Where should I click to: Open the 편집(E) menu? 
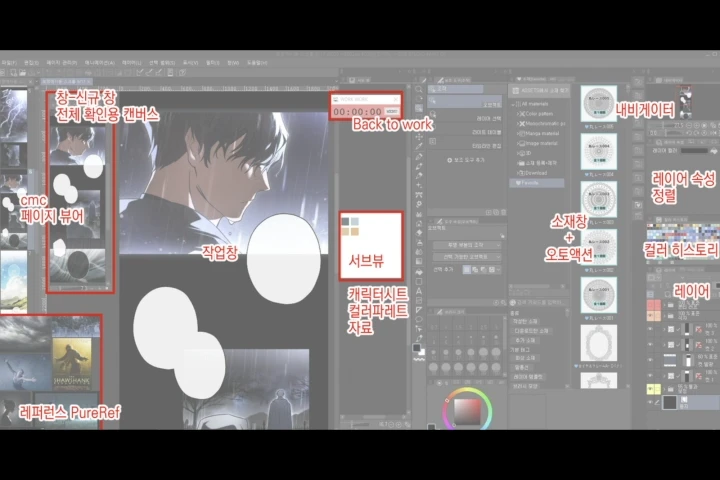[x=31, y=62]
